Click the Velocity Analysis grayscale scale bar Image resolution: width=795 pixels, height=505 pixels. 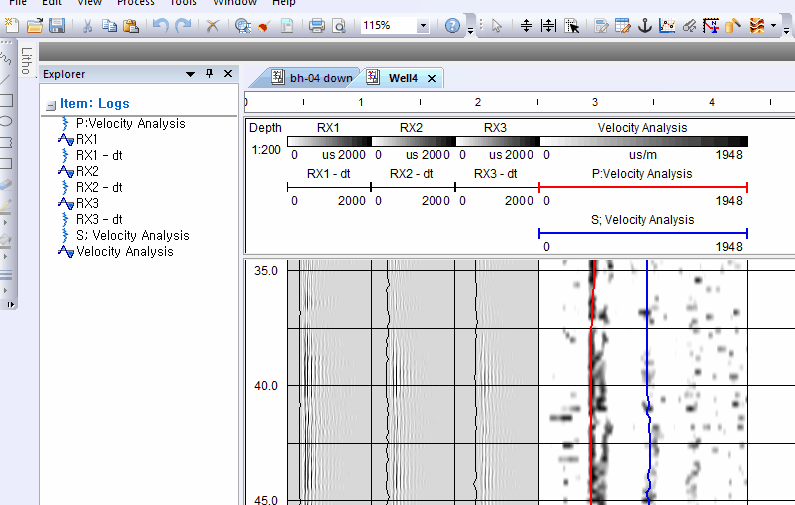[x=644, y=141]
